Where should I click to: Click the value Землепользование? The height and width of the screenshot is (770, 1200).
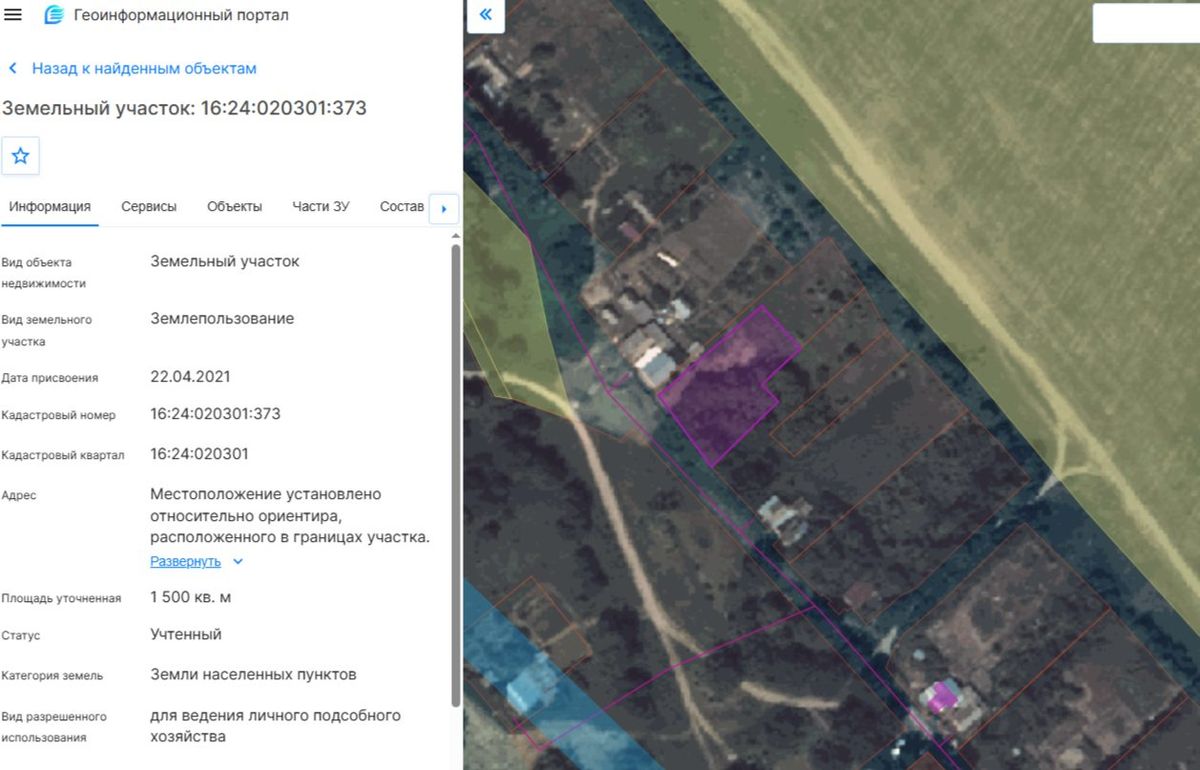click(222, 319)
